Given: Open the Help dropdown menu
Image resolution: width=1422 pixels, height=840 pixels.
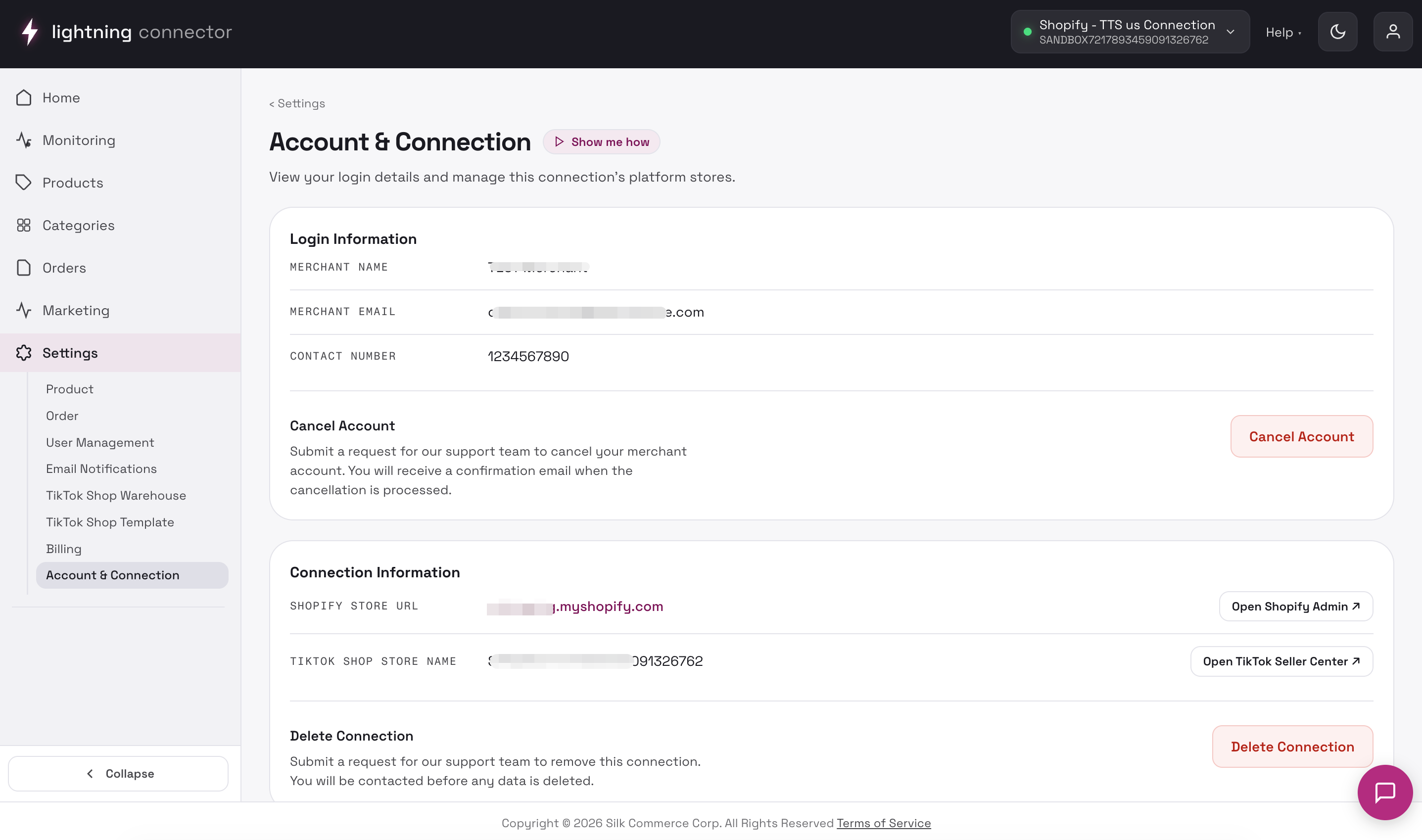Looking at the screenshot, I should tap(1283, 32).
